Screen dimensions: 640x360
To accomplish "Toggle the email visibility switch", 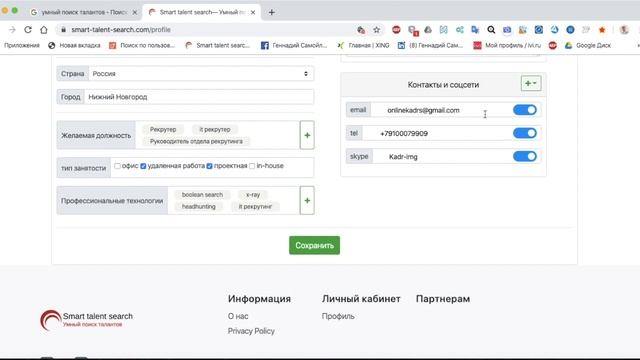I will tap(525, 110).
